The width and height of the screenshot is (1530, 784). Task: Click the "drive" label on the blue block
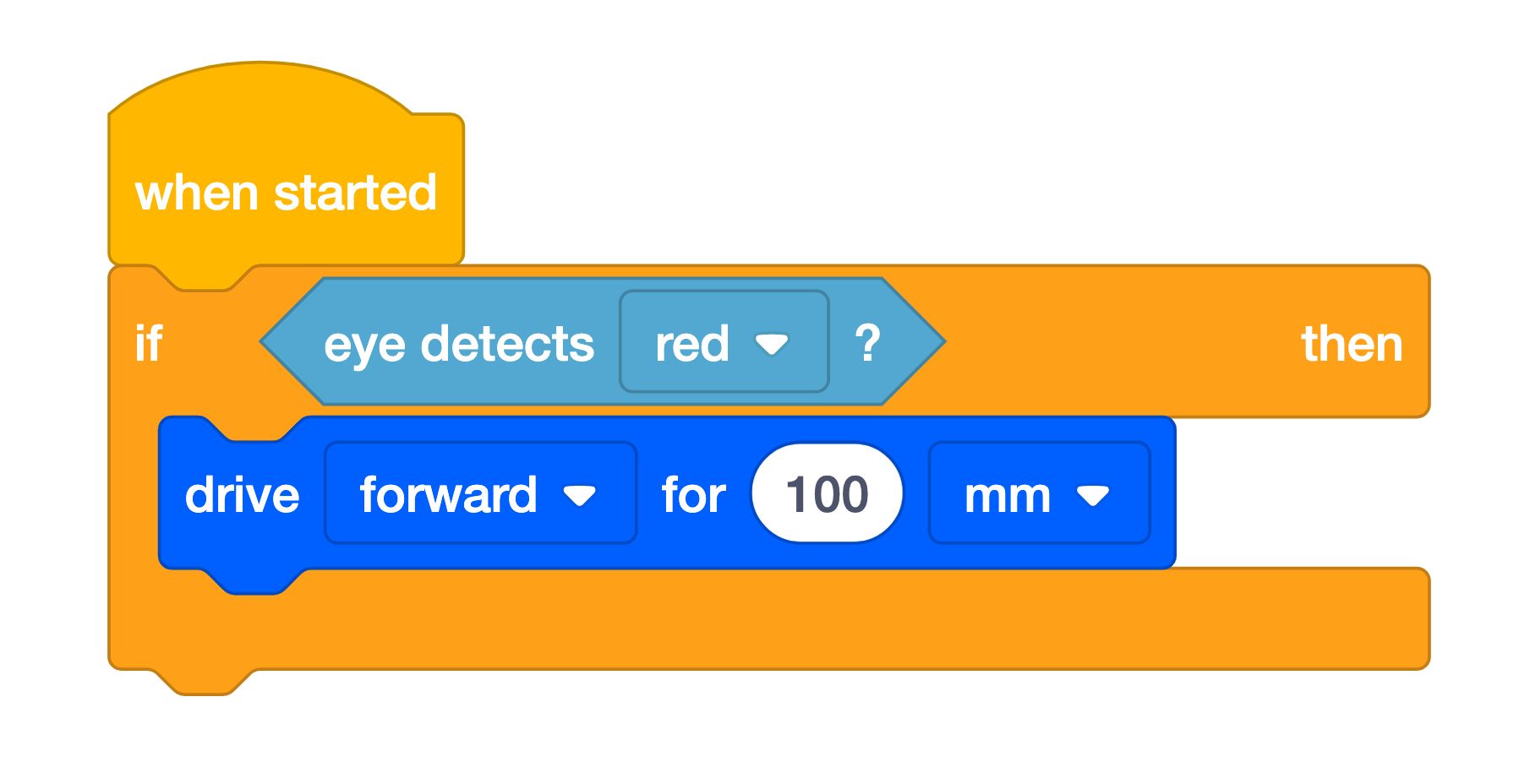[x=242, y=495]
